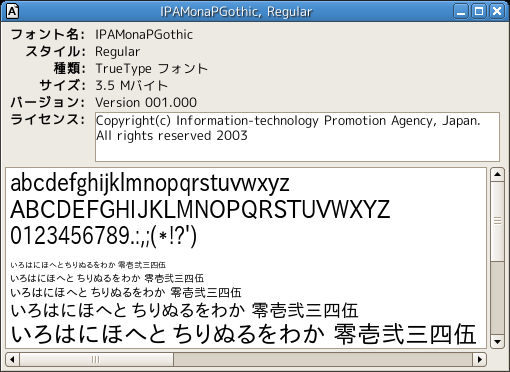Click the lowercase alphabet preview line
Viewport: 510px width, 372px height.
pyautogui.click(x=150, y=183)
